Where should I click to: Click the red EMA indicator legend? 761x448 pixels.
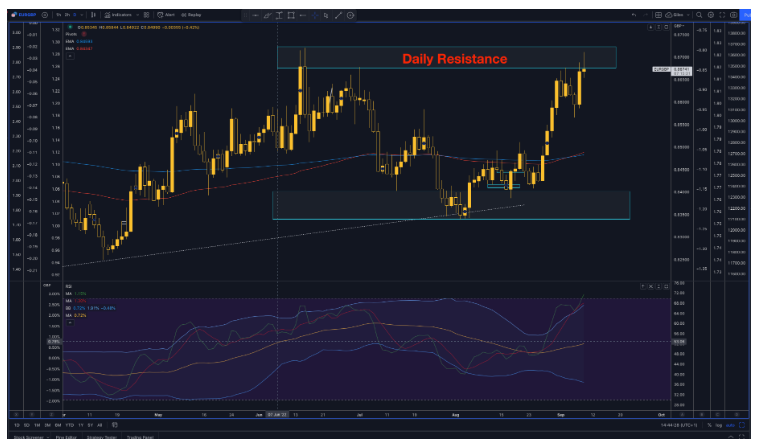79,49
